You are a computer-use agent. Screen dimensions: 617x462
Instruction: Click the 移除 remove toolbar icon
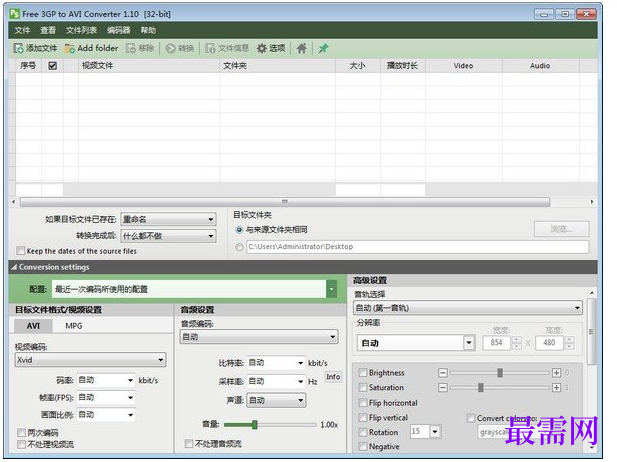131,48
